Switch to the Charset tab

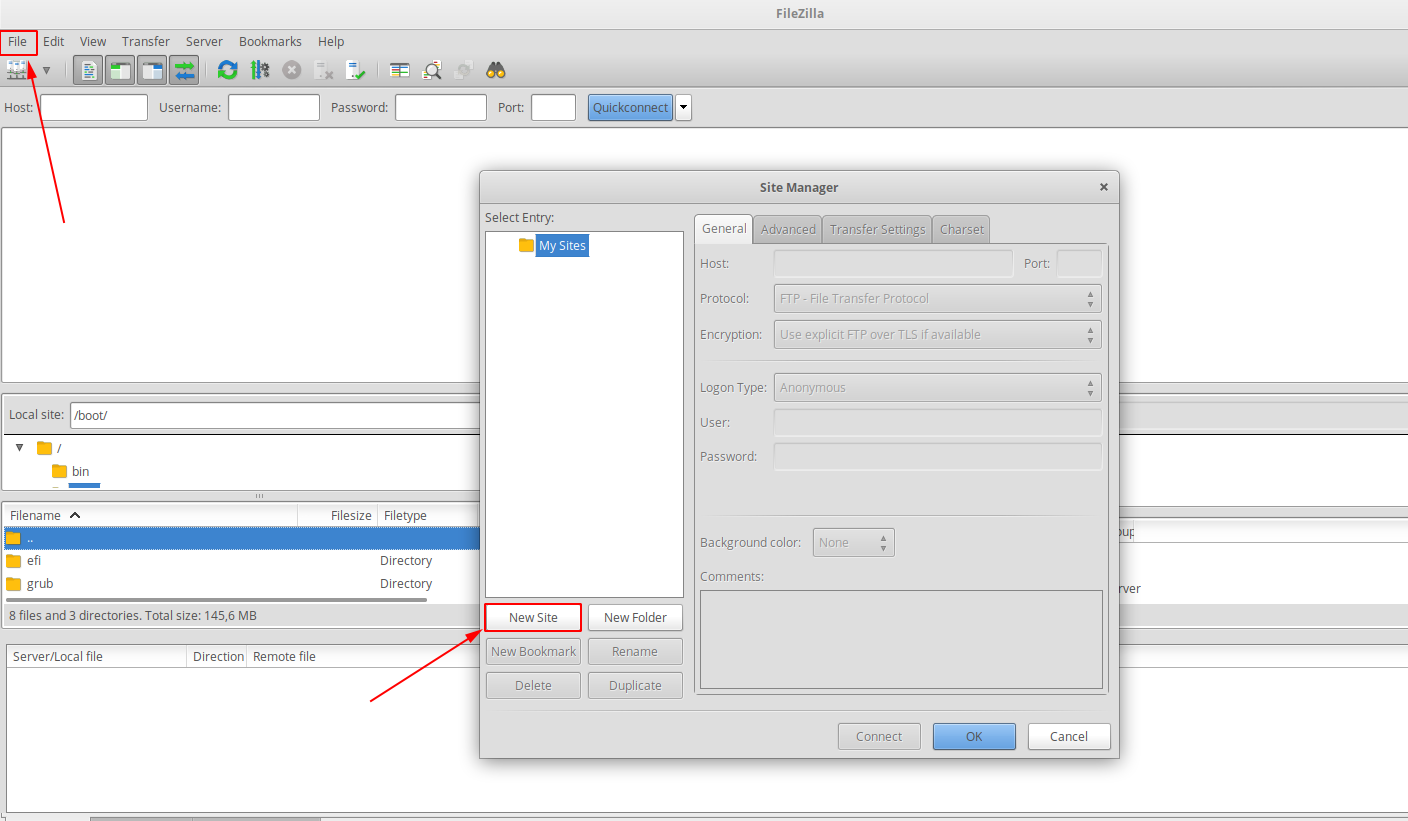(x=962, y=229)
